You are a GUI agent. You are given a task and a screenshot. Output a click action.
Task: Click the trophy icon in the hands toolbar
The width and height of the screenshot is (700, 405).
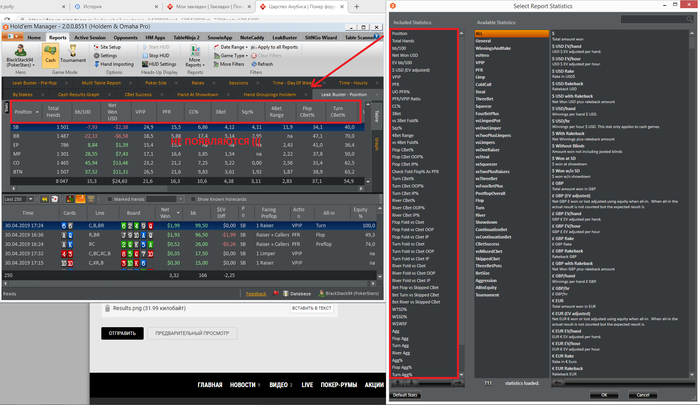[91, 199]
